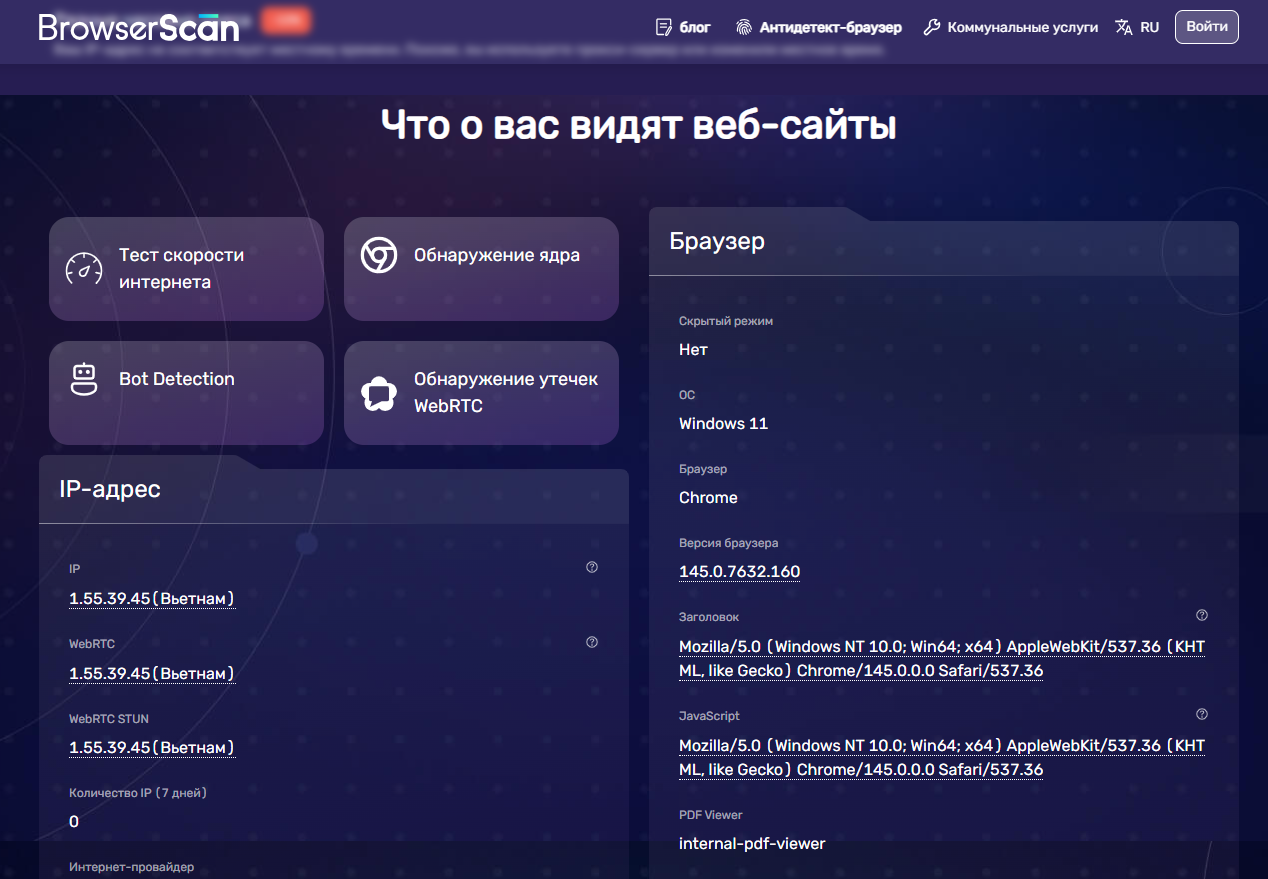Open the IP address link 1.55.39.45
This screenshot has height=879, width=1268.
[x=152, y=597]
